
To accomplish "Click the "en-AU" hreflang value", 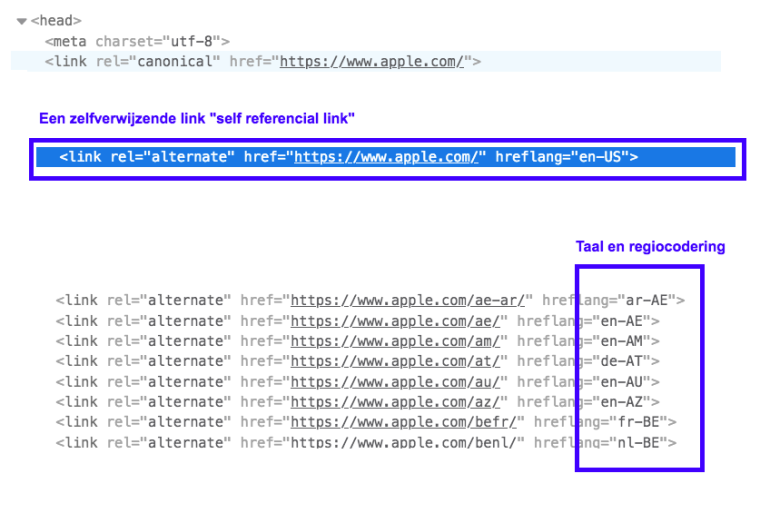I will coord(622,381).
